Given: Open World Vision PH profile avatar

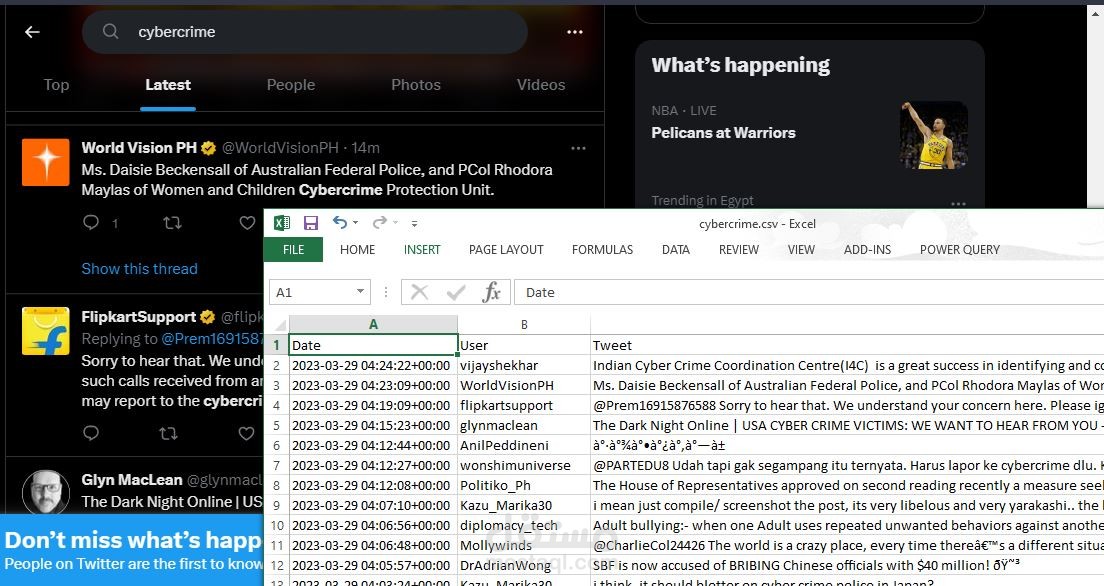Looking at the screenshot, I should 46,162.
